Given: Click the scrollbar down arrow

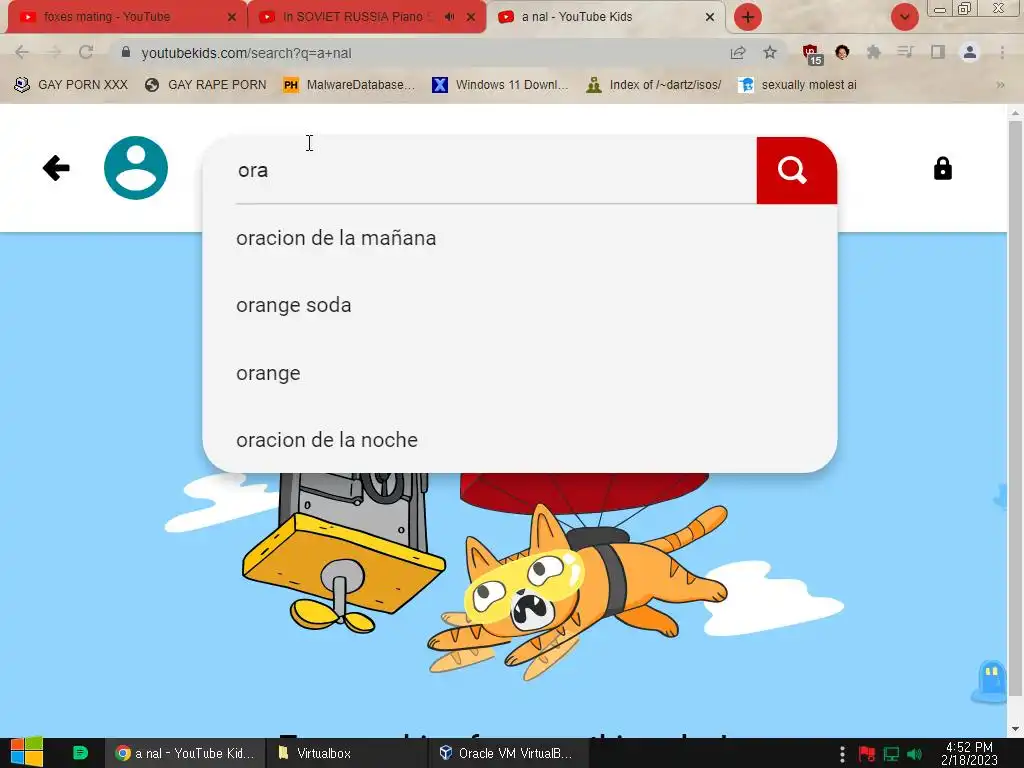Looking at the screenshot, I should coord(1015,729).
